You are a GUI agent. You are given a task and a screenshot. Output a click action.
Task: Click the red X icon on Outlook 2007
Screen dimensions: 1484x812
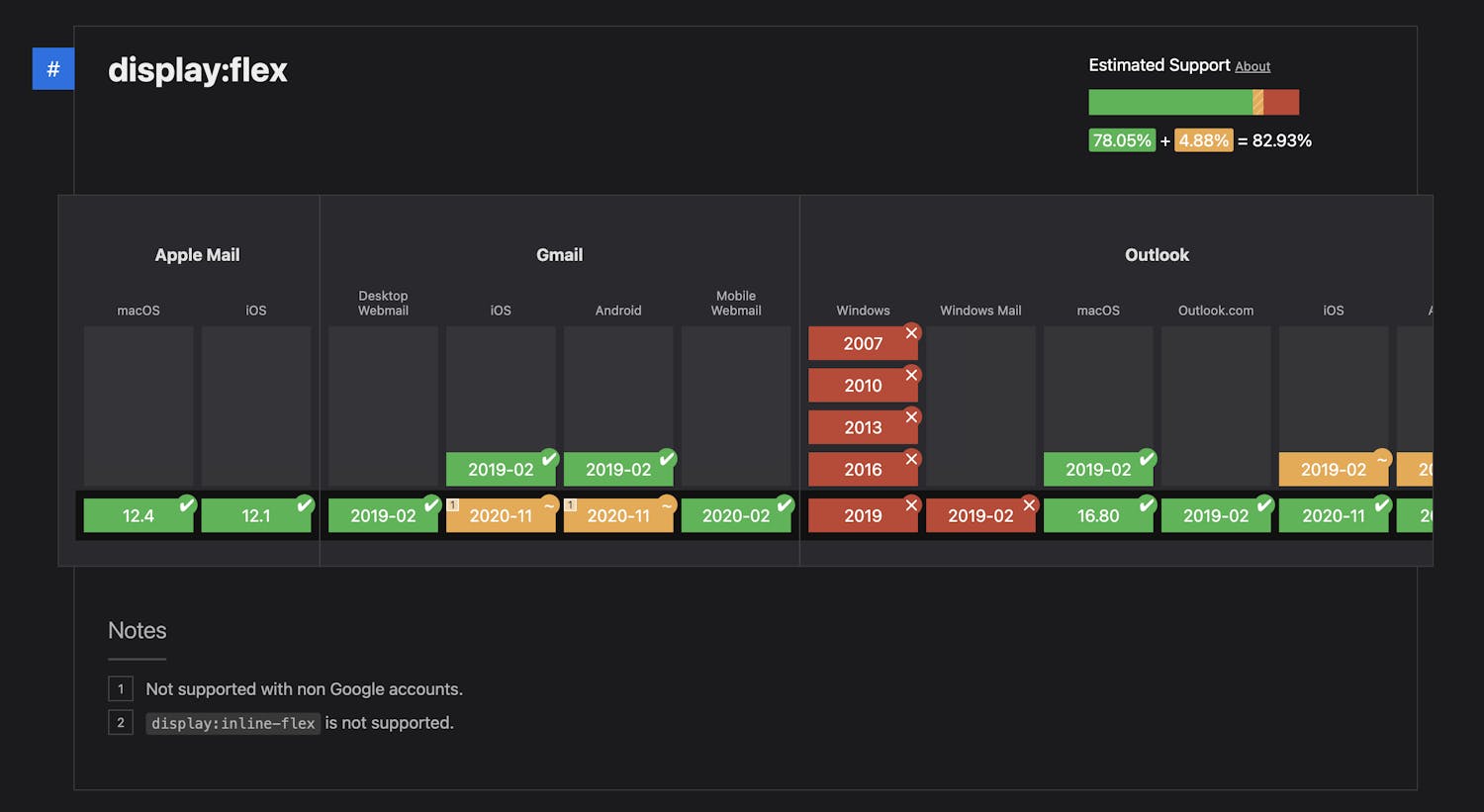(x=912, y=333)
